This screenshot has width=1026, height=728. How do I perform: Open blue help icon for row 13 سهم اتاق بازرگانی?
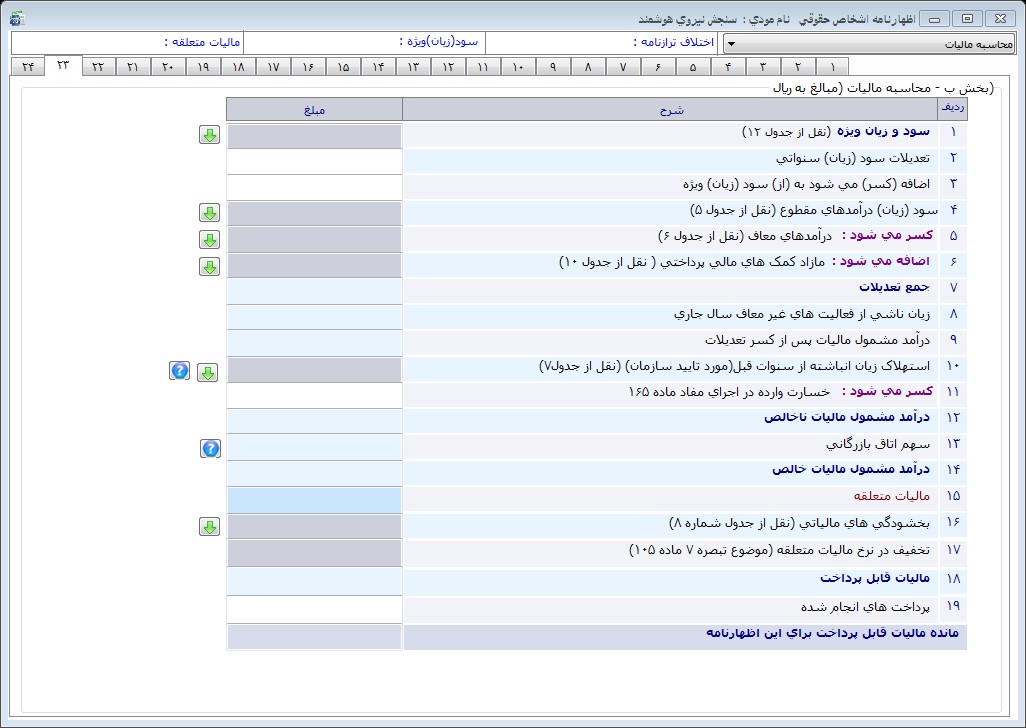(x=210, y=449)
